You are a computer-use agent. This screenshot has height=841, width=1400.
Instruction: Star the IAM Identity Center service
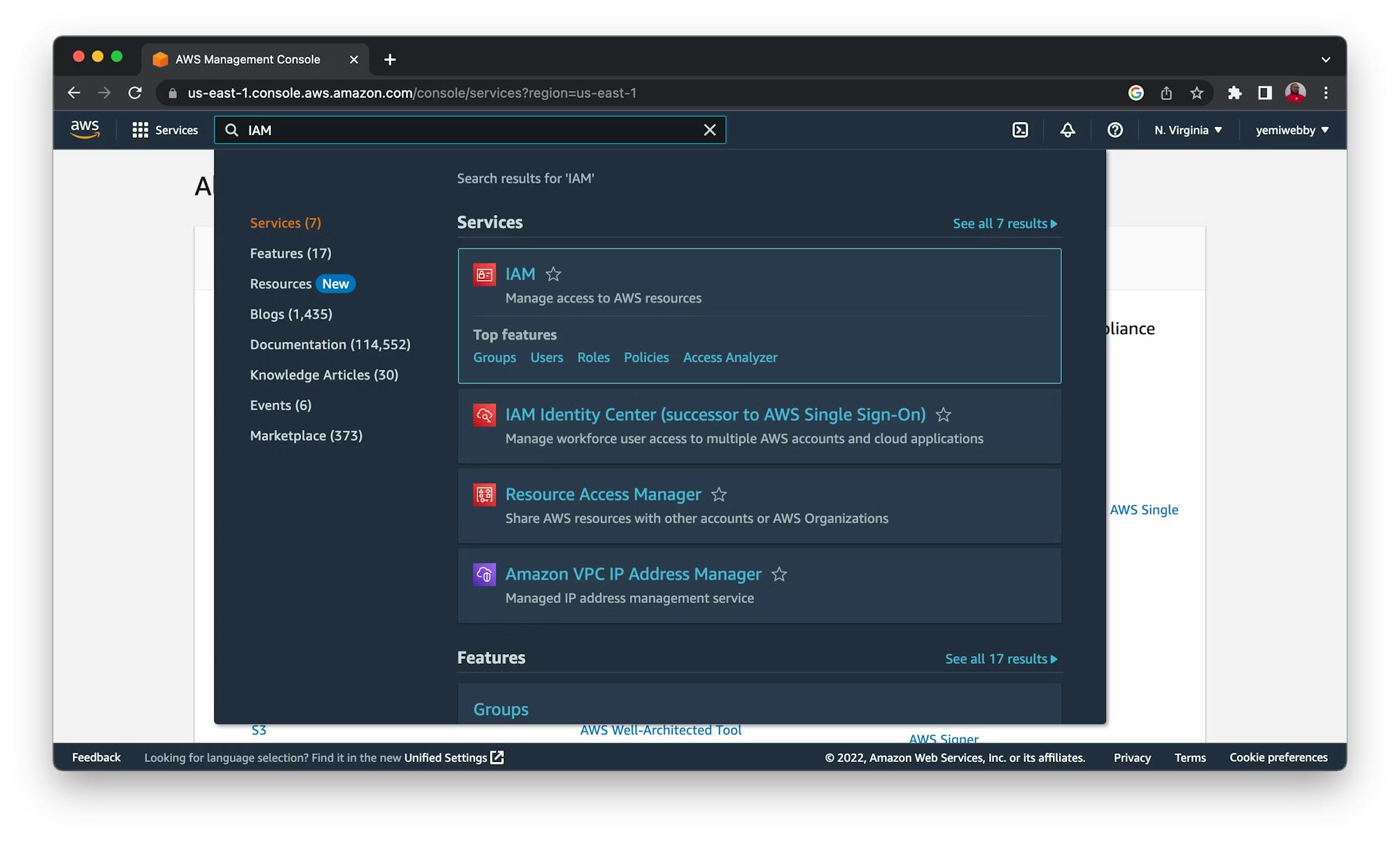point(943,415)
